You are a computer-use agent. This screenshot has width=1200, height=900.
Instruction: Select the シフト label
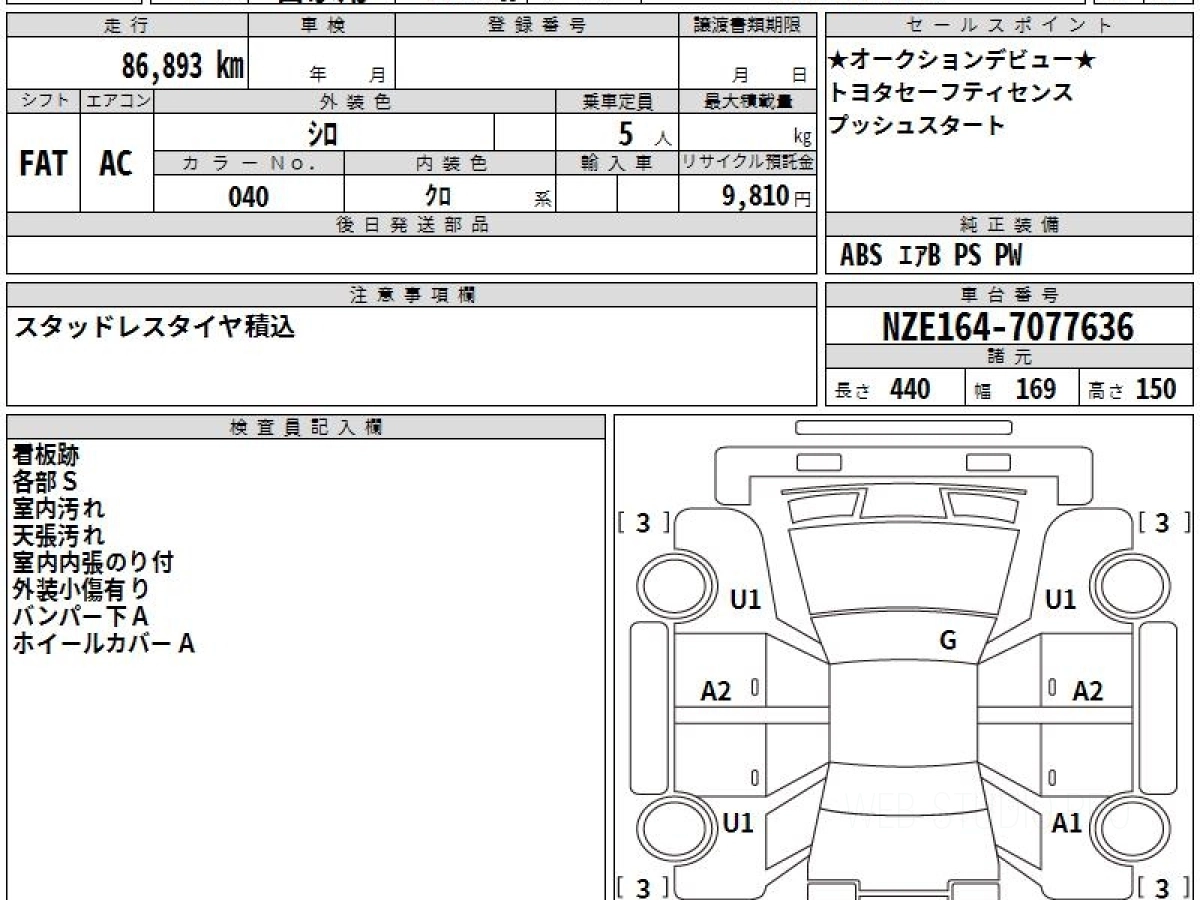click(x=44, y=101)
